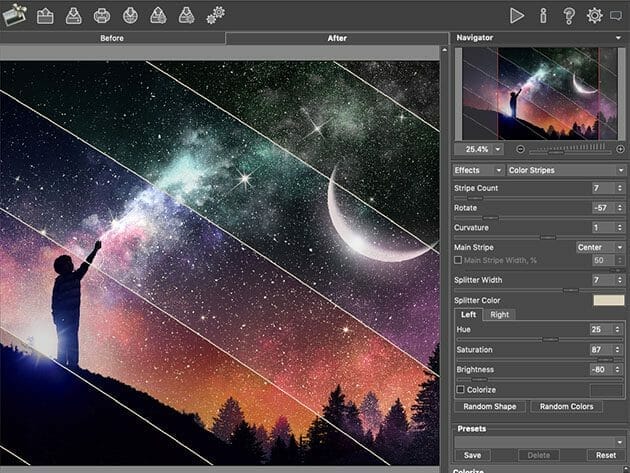Select the Right color tab
This screenshot has height=473, width=630.
coord(499,314)
